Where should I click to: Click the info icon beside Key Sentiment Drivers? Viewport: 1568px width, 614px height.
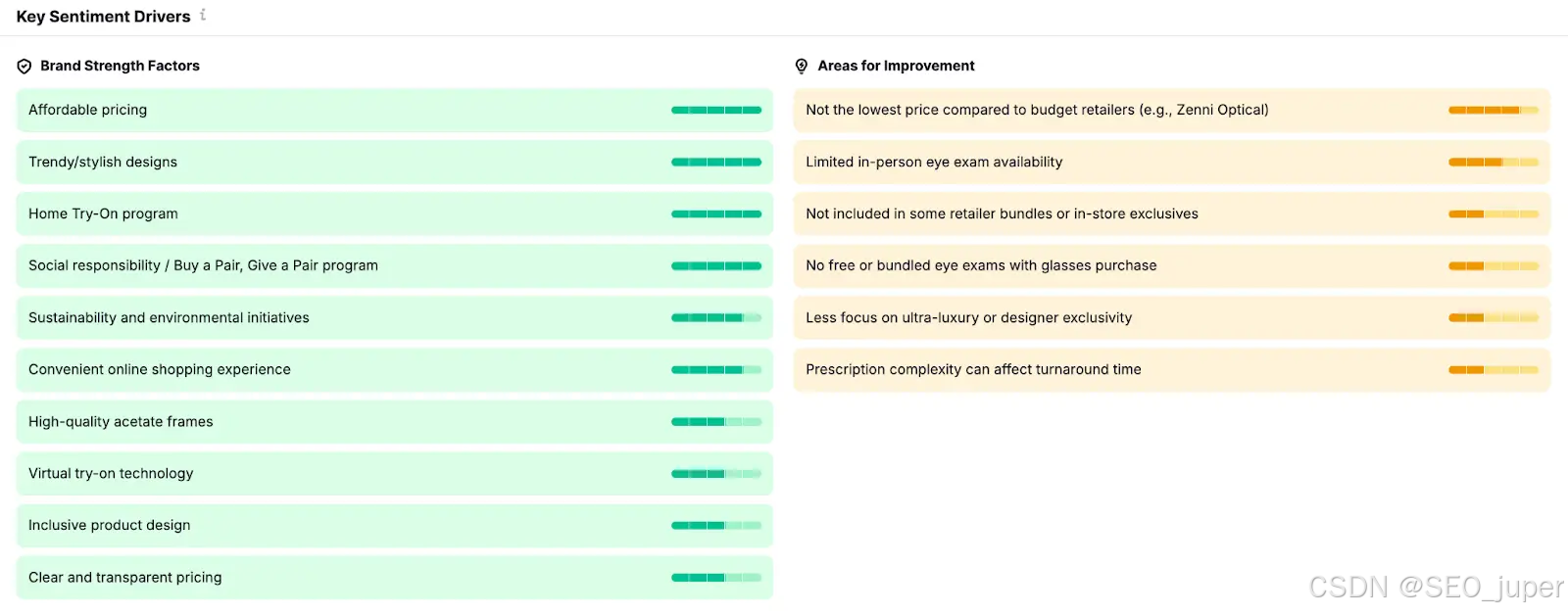point(203,15)
